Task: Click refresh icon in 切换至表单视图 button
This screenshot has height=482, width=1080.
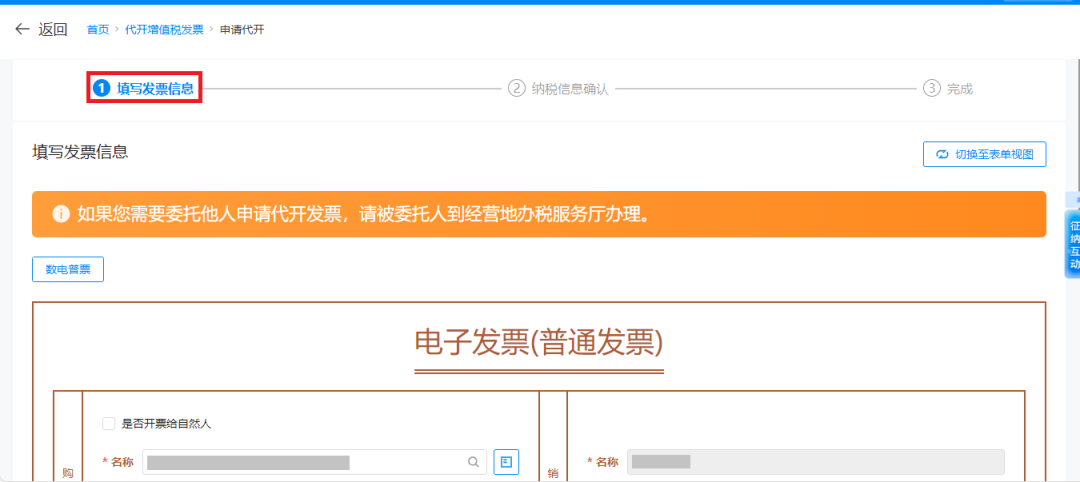Action: [942, 154]
